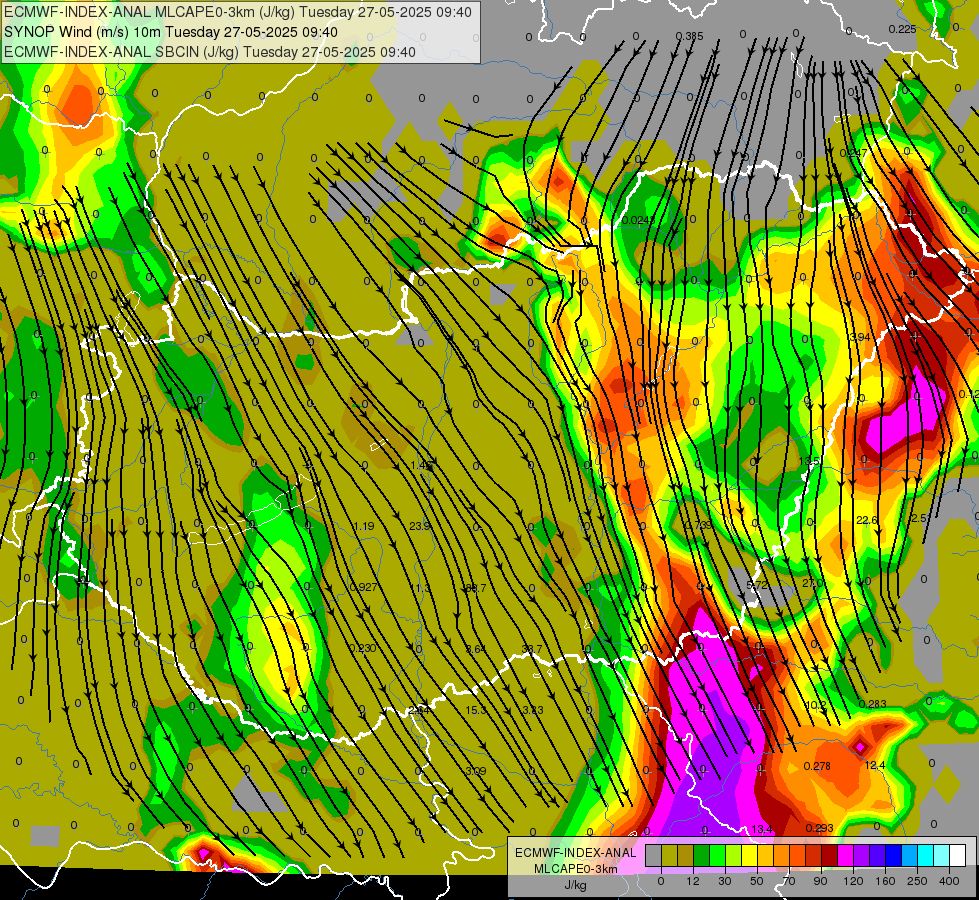This screenshot has height=900, width=979.
Task: Click the map value 0.247
Action: [x=854, y=153]
